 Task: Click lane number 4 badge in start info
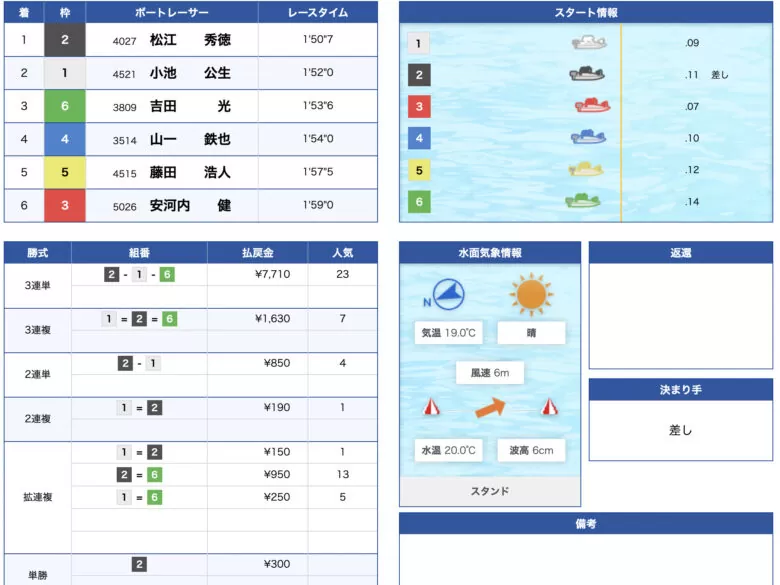click(x=419, y=138)
